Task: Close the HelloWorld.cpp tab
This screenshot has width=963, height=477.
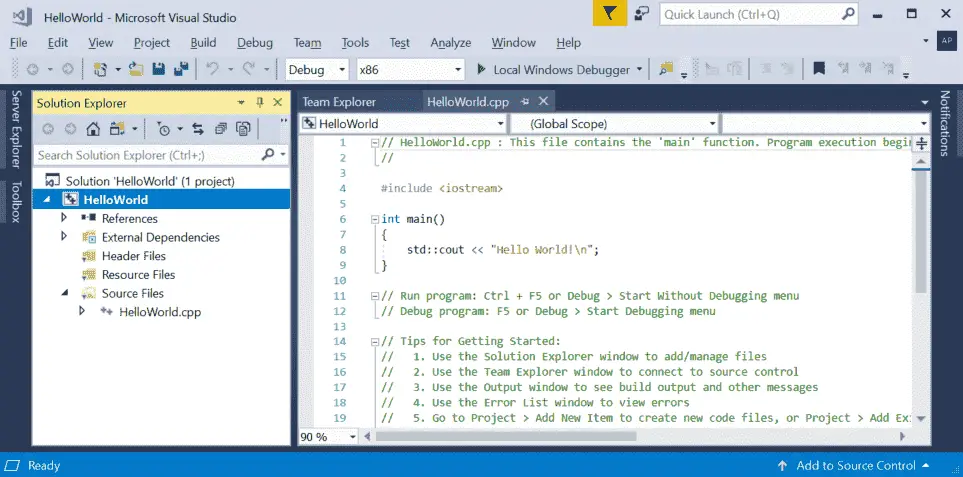Action: pyautogui.click(x=544, y=101)
